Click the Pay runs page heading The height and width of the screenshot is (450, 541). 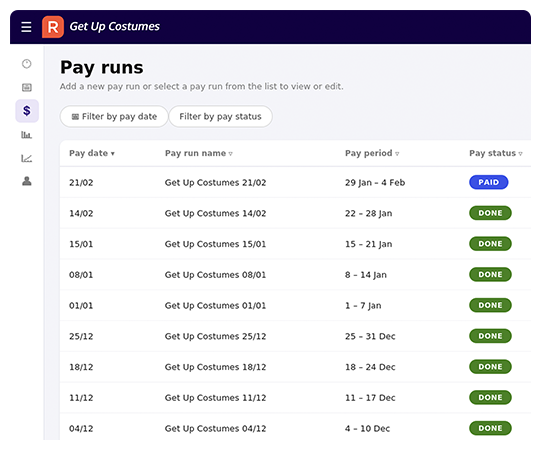[102, 68]
